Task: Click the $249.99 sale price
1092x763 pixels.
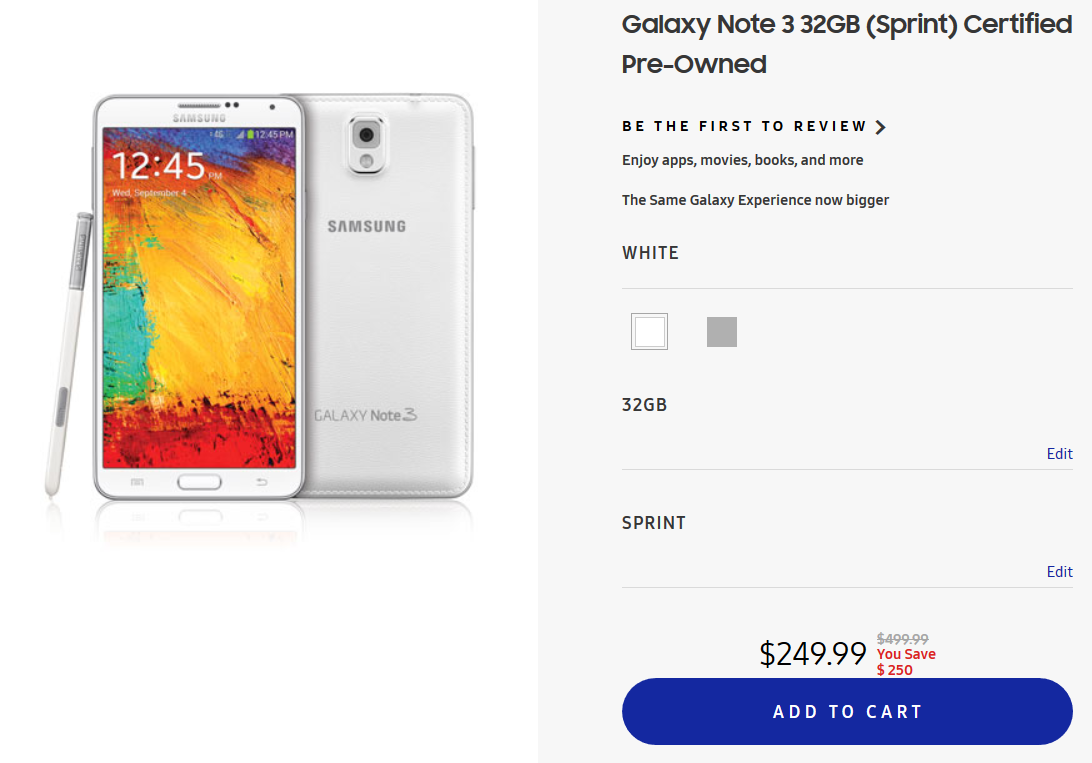Action: [x=813, y=653]
